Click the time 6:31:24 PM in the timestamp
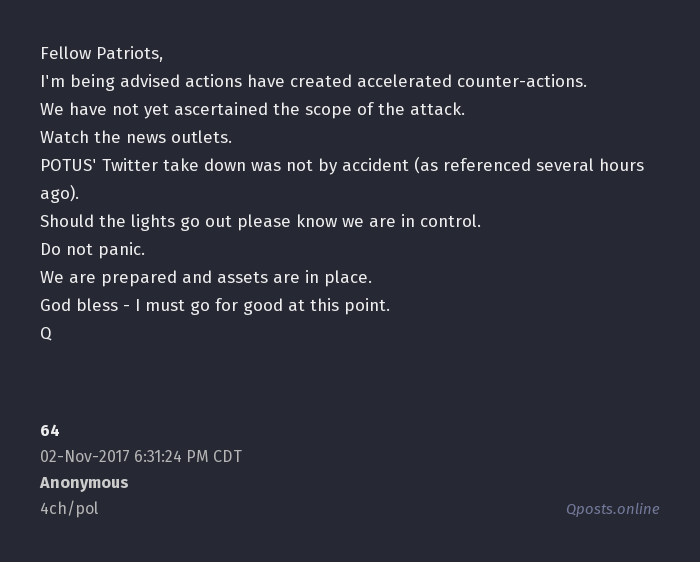The width and height of the screenshot is (700, 562). [x=171, y=457]
